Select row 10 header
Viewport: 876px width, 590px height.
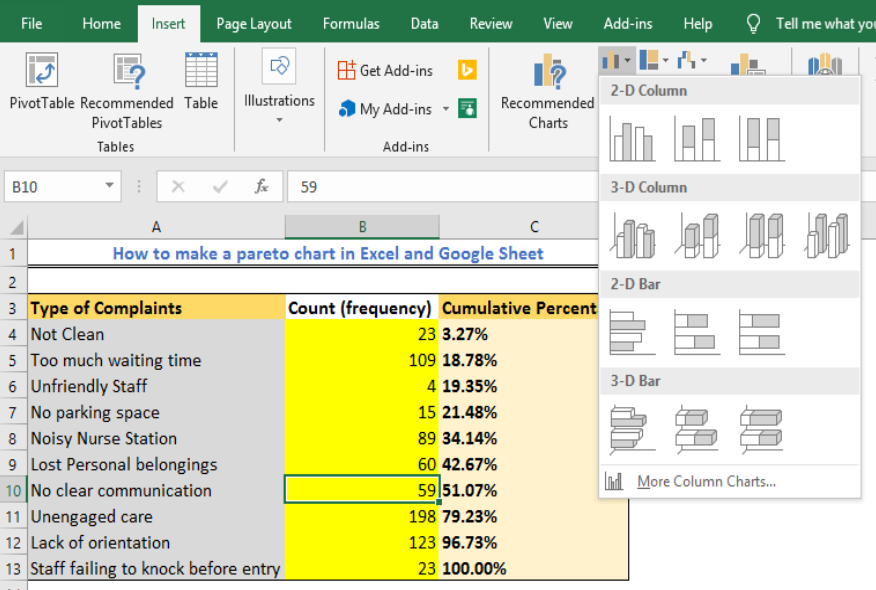tap(13, 490)
